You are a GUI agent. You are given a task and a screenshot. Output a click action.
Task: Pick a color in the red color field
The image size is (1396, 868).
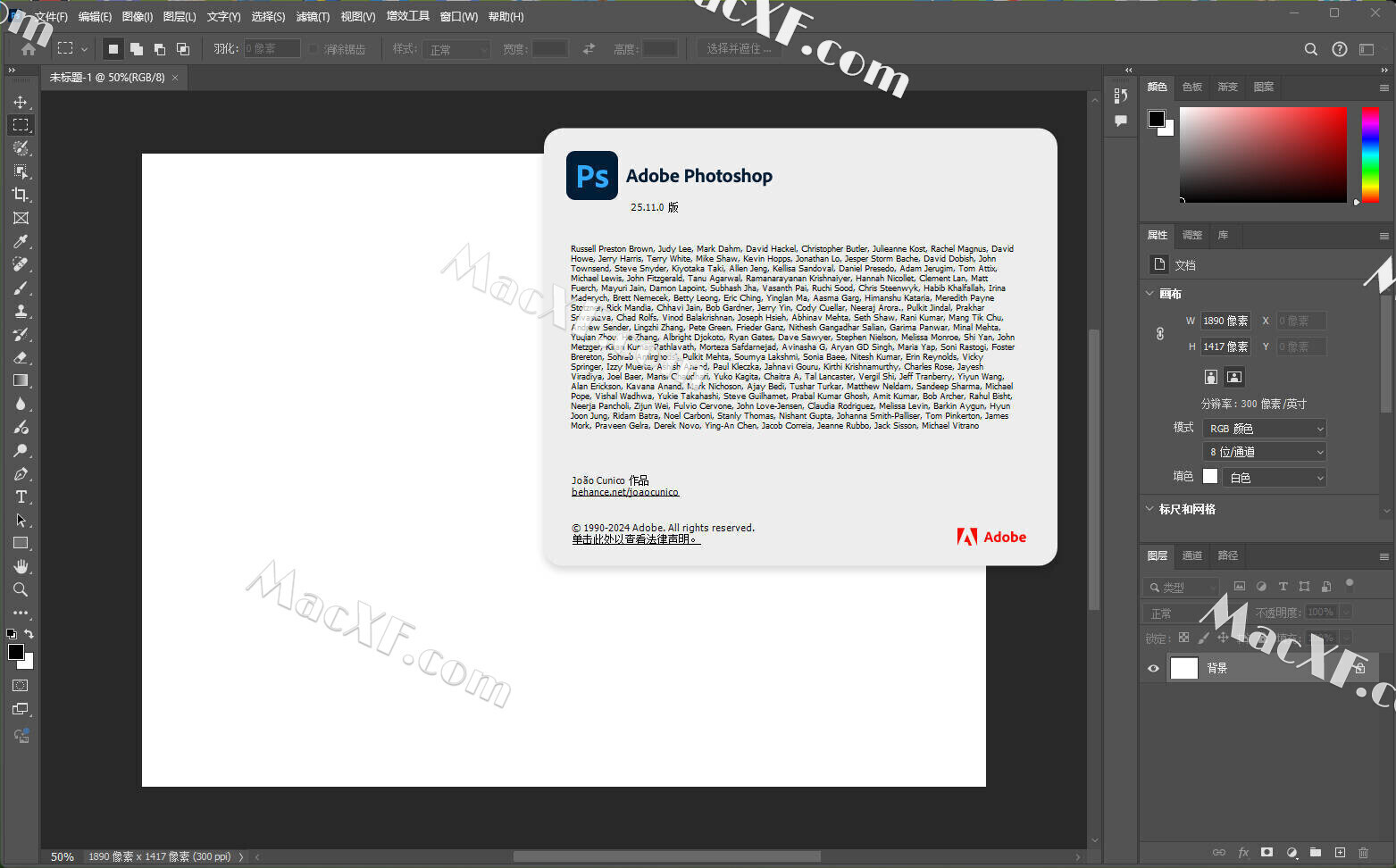click(x=1263, y=154)
